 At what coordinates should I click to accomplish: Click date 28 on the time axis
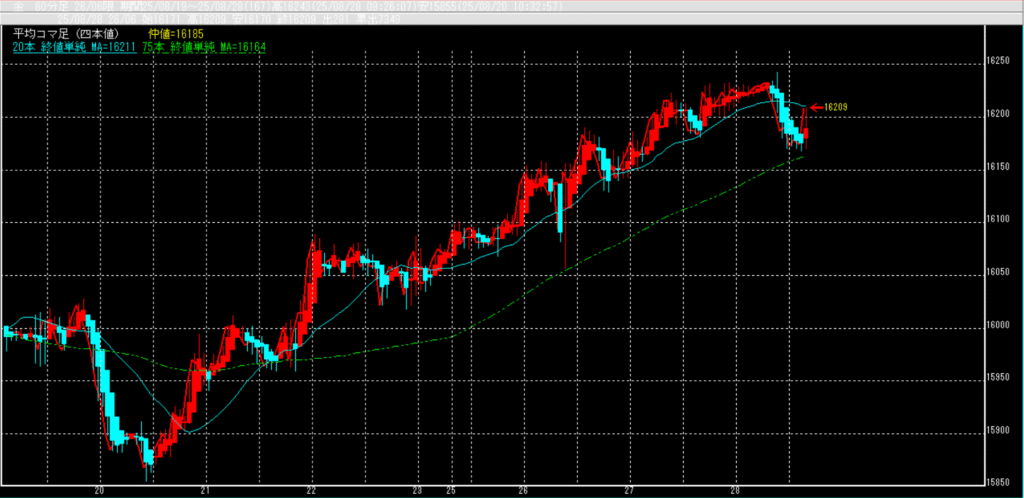coord(735,491)
